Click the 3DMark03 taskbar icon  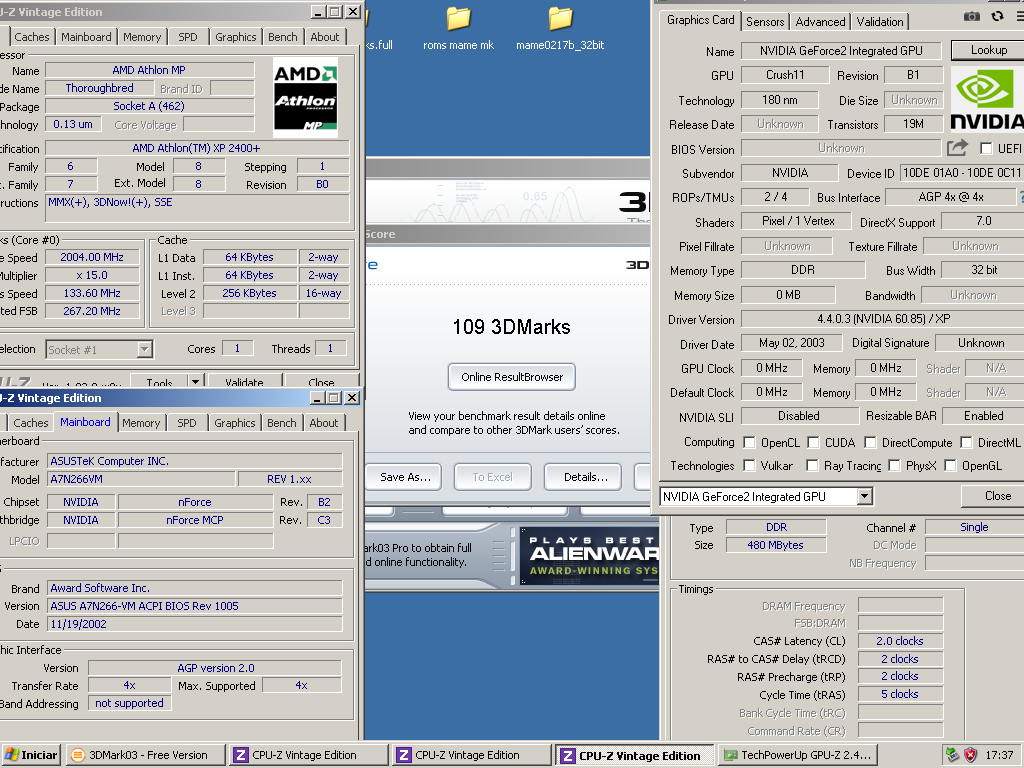pos(147,755)
